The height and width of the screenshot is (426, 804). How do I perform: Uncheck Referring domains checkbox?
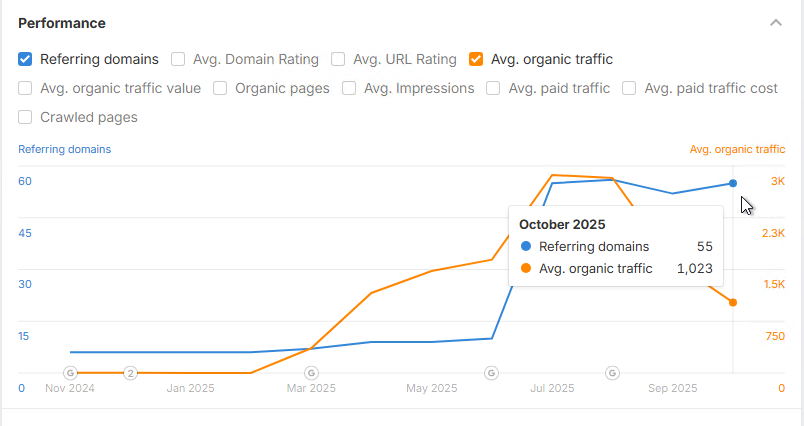click(25, 59)
